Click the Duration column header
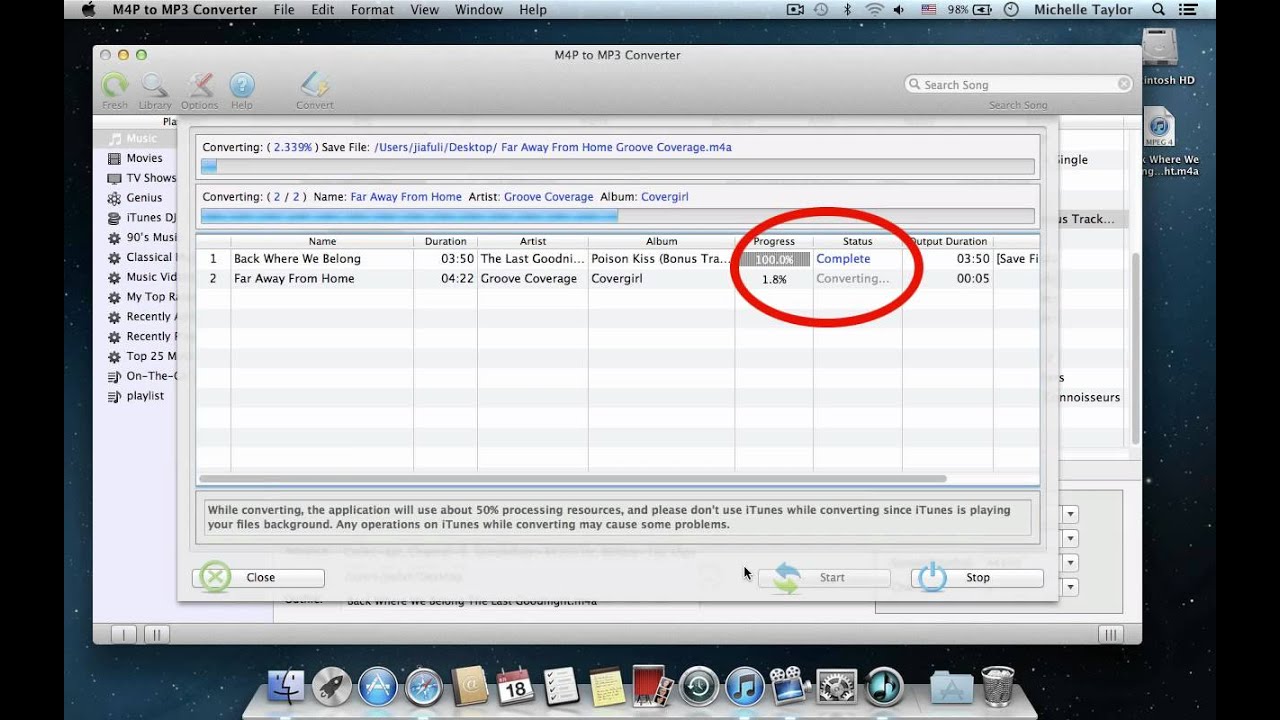This screenshot has width=1280, height=720. (445, 241)
